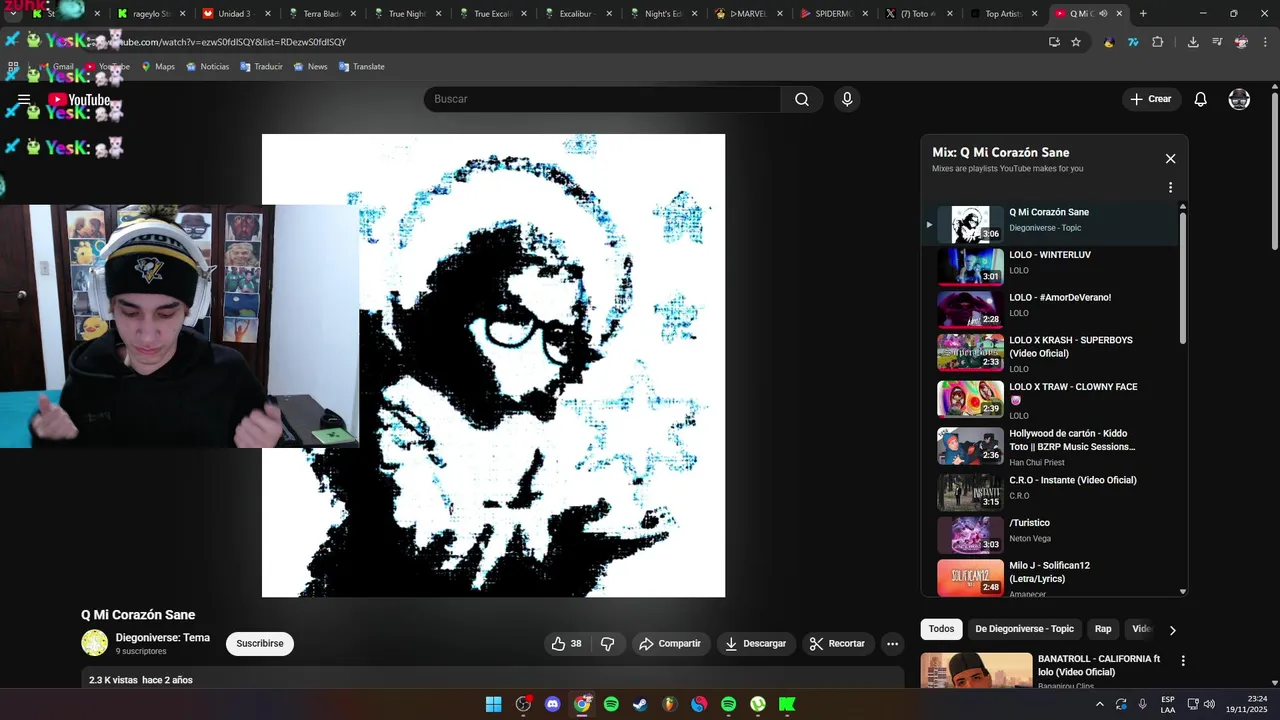Play LOLO - #AmorDeVerano! from the mix
The image size is (1280, 720).
tap(1050, 308)
